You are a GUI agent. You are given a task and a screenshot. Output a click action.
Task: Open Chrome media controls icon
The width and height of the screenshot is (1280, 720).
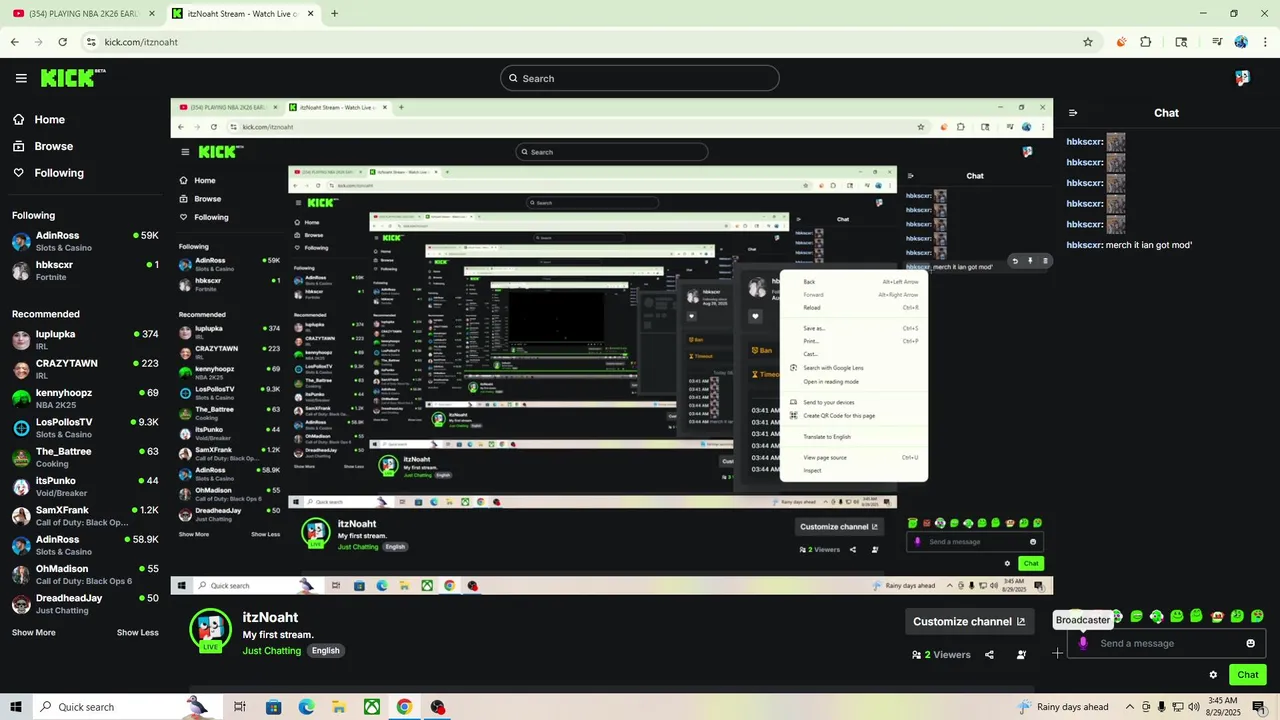click(1217, 42)
